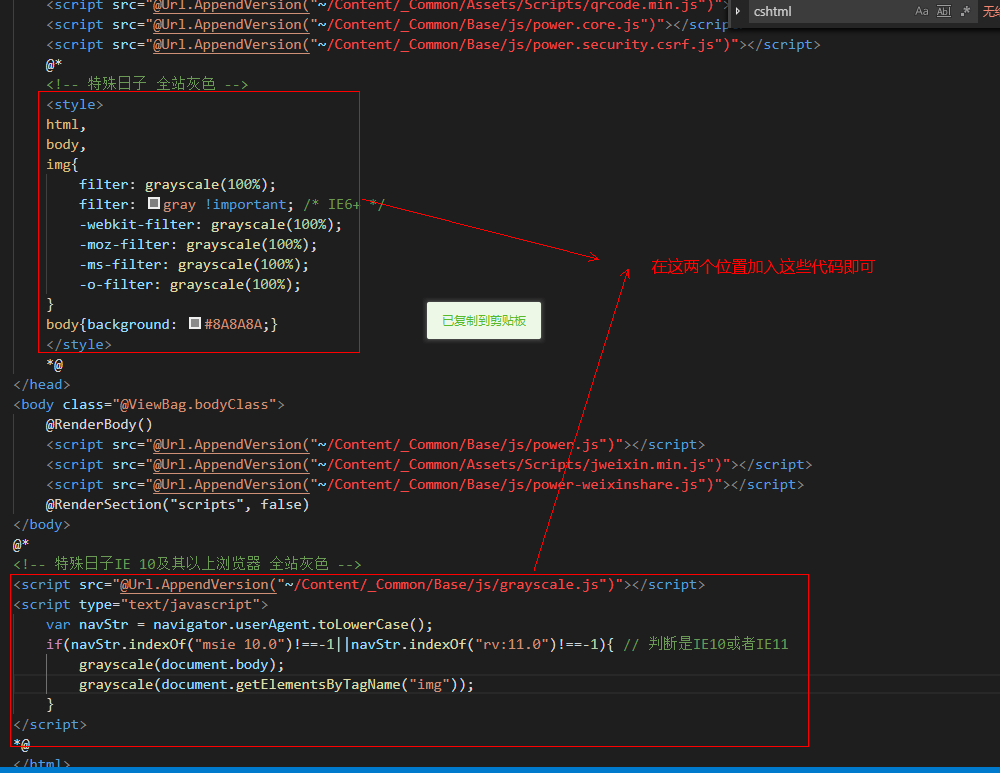Click the green "已复制到剪贴板" toast notification
Image resolution: width=1000 pixels, height=773 pixels.
point(483,321)
